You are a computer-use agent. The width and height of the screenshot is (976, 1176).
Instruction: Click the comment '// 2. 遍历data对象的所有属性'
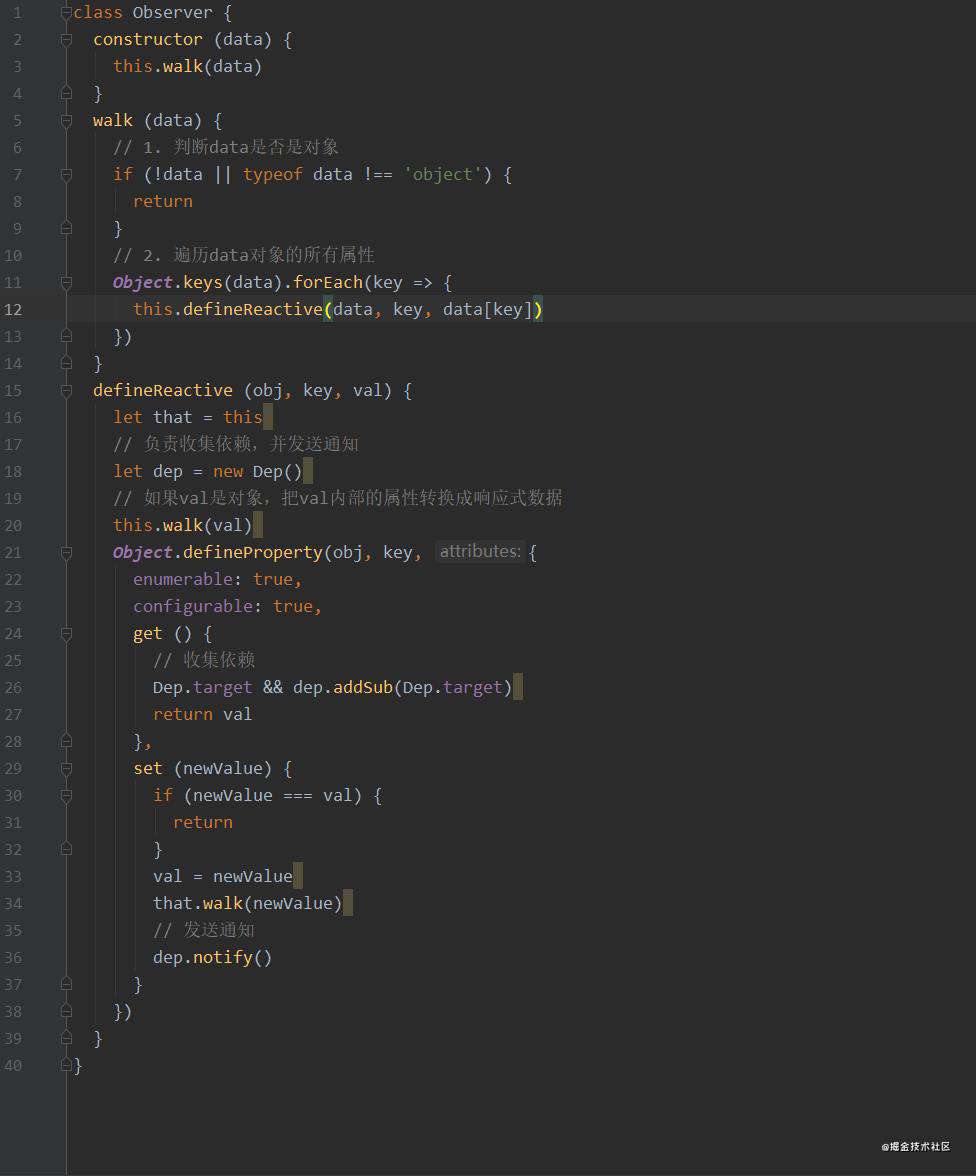click(244, 255)
